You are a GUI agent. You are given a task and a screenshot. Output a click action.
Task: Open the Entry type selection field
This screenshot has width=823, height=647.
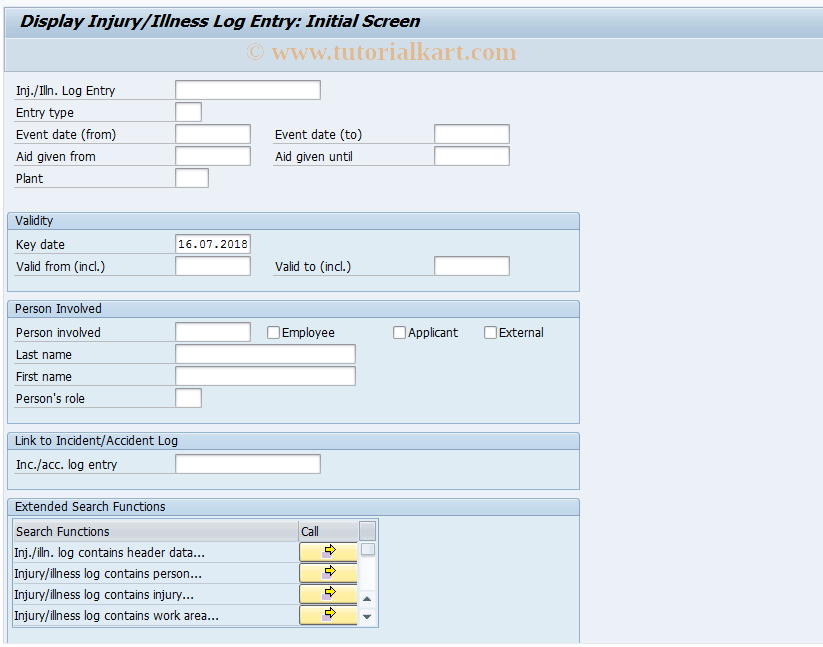point(188,112)
